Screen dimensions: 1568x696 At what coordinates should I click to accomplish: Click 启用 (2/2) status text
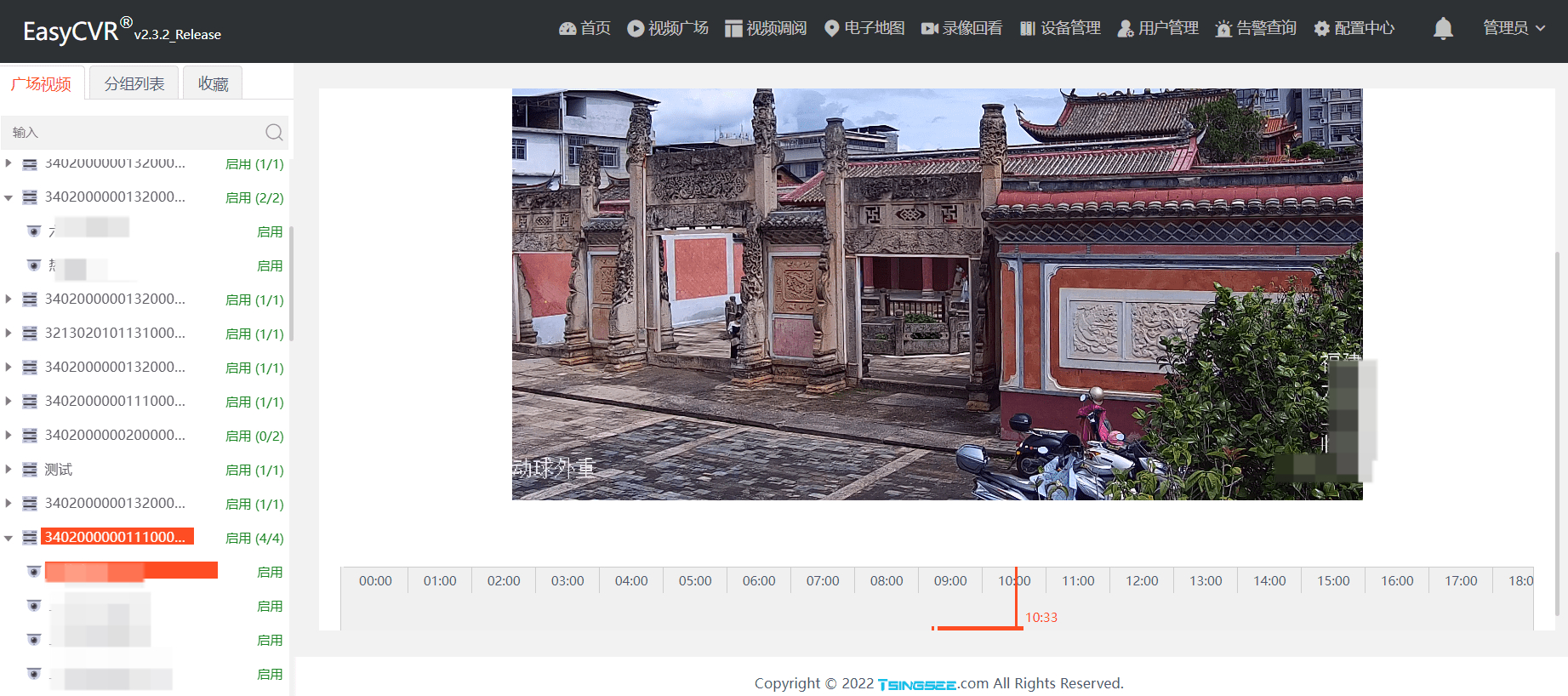[x=254, y=197]
